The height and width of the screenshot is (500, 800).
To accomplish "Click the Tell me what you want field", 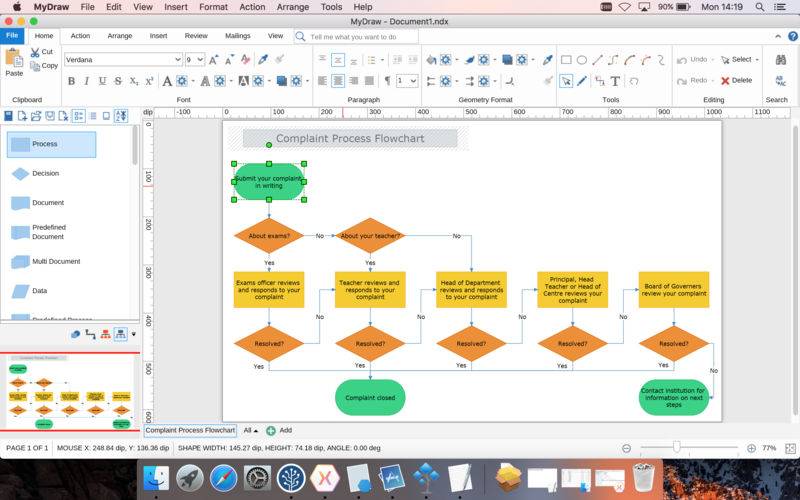I will click(356, 37).
